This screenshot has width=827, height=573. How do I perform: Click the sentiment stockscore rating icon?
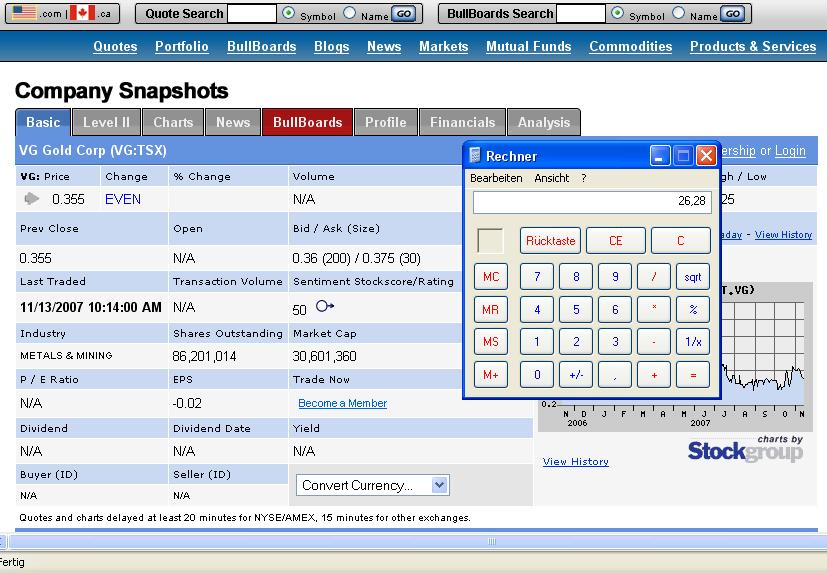coord(325,306)
